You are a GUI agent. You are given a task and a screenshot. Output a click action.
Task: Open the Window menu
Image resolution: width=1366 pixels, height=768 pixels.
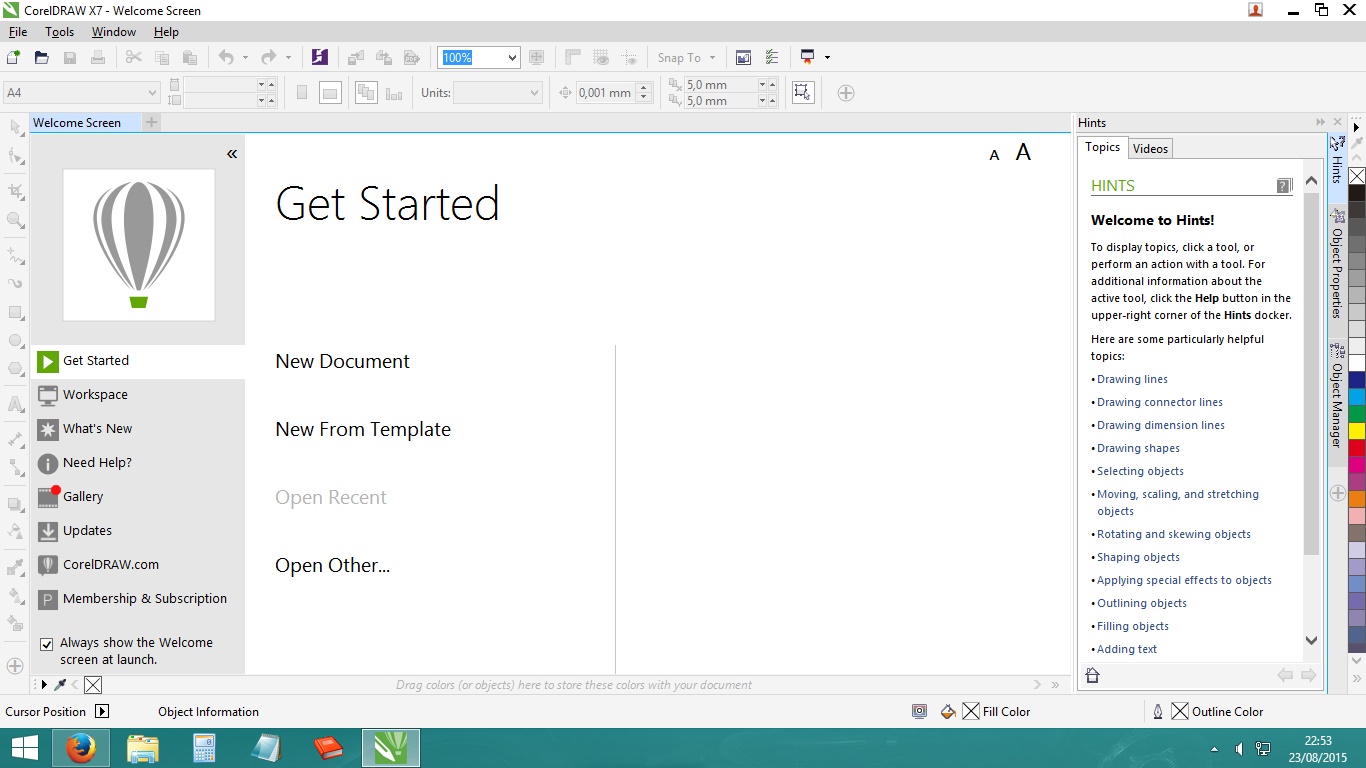(114, 32)
